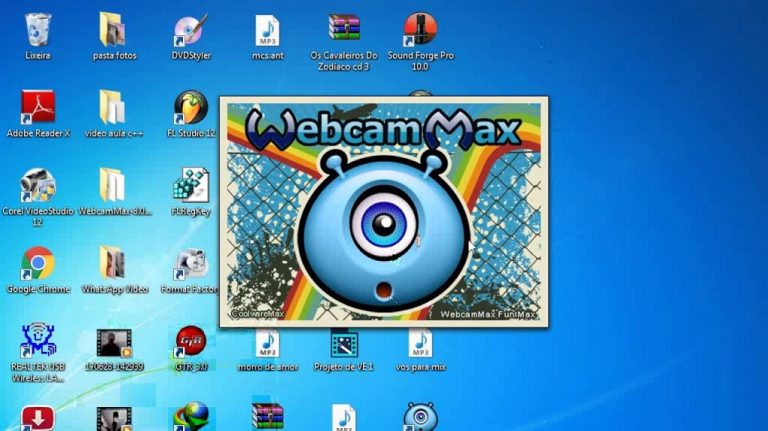Select Corel VideoStudio 12 shortcut
The height and width of the screenshot is (431, 768).
38,187
